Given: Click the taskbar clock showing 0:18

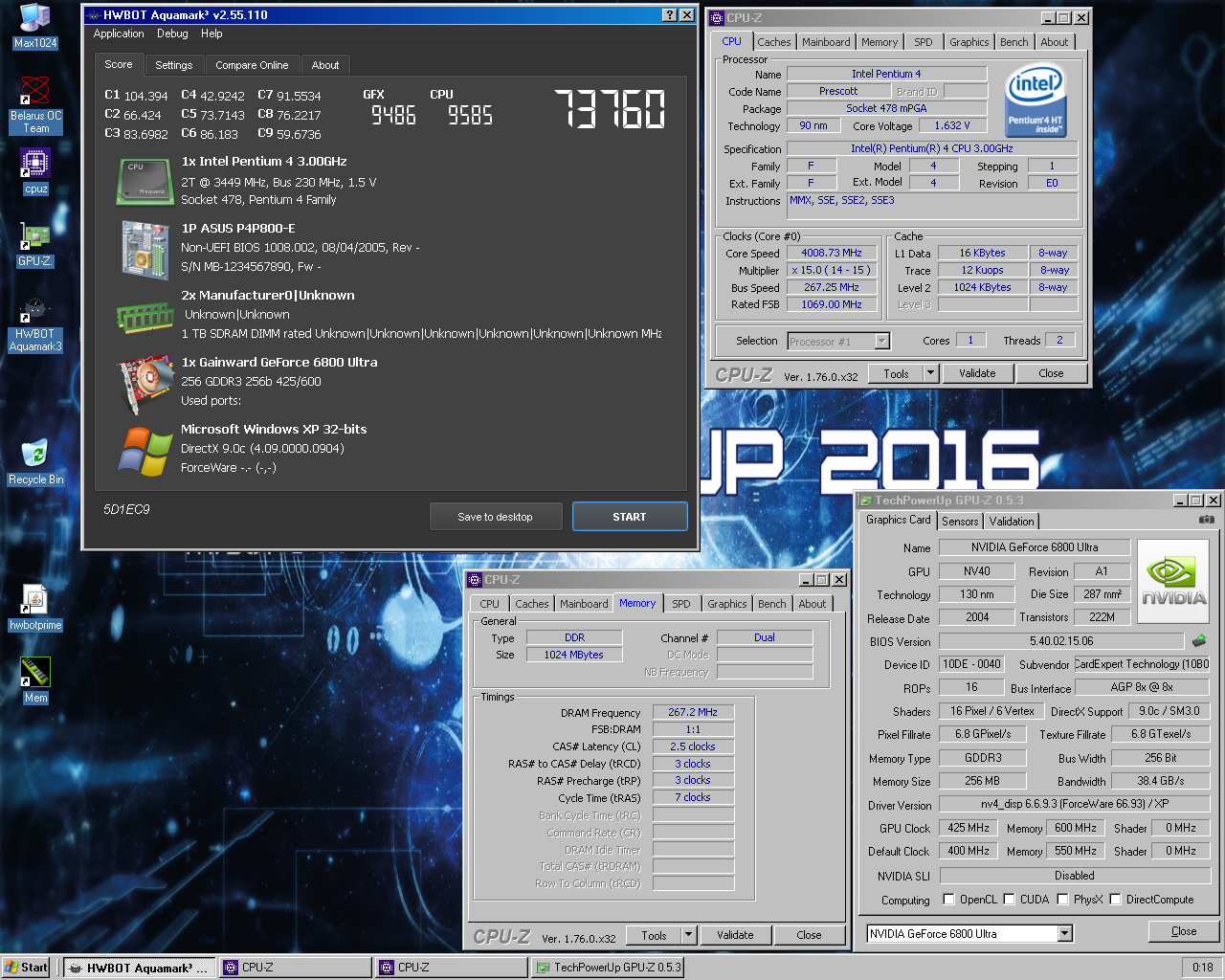Looking at the screenshot, I should (1203, 968).
